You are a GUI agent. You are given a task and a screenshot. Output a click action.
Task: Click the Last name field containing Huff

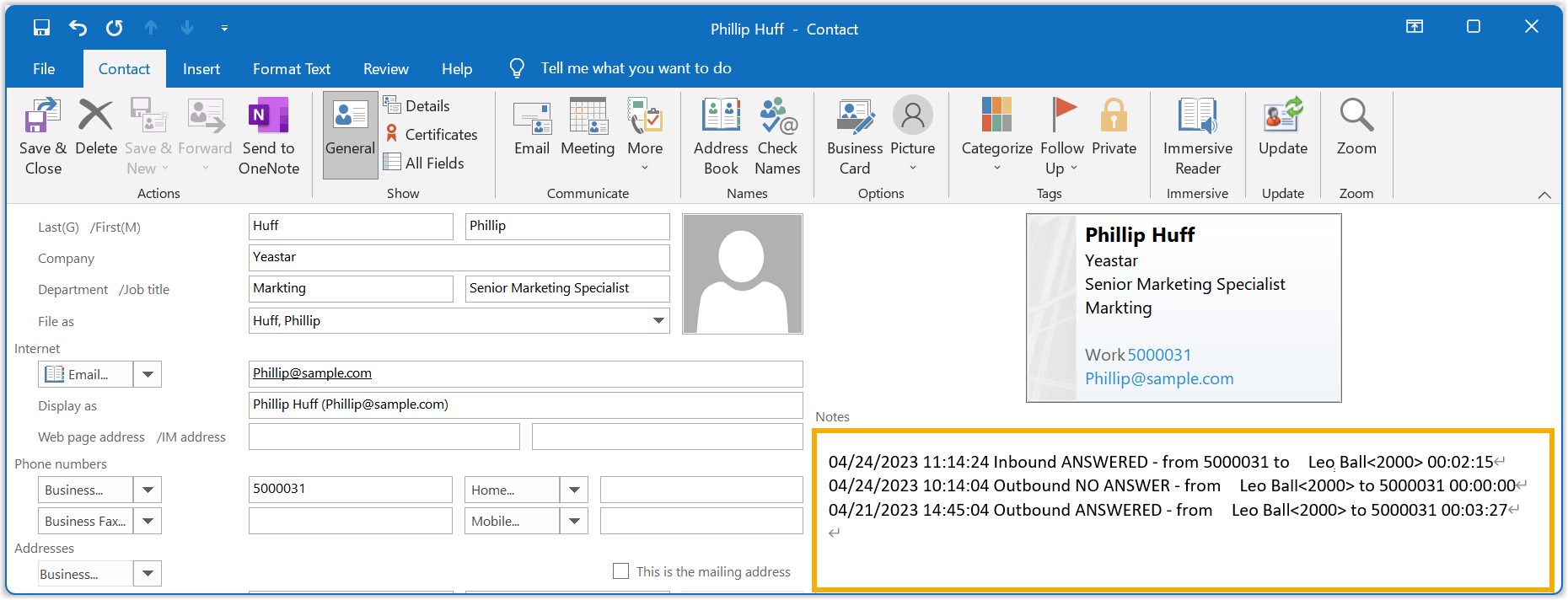351,226
